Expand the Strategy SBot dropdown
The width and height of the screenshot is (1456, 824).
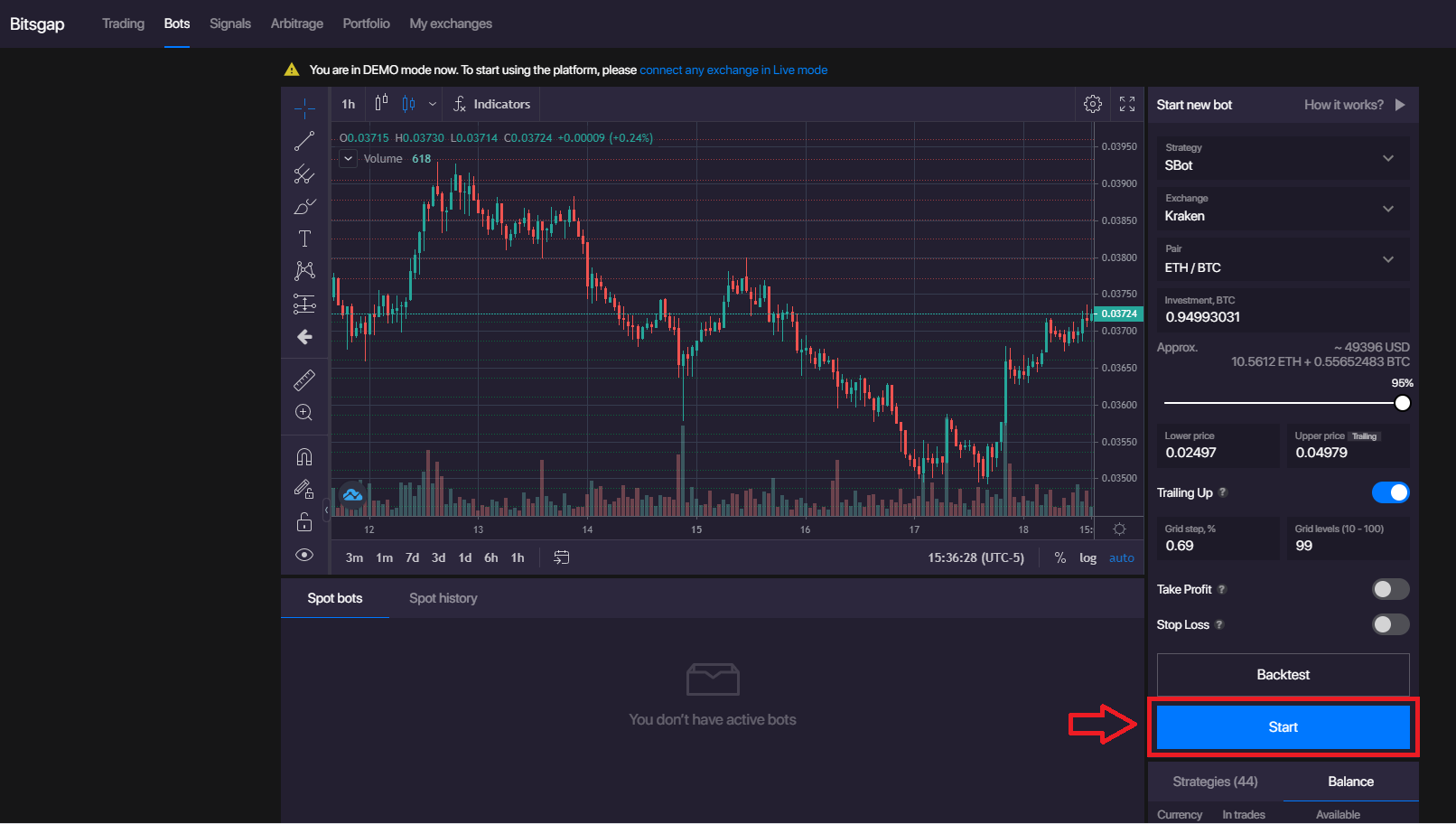[x=1283, y=158]
